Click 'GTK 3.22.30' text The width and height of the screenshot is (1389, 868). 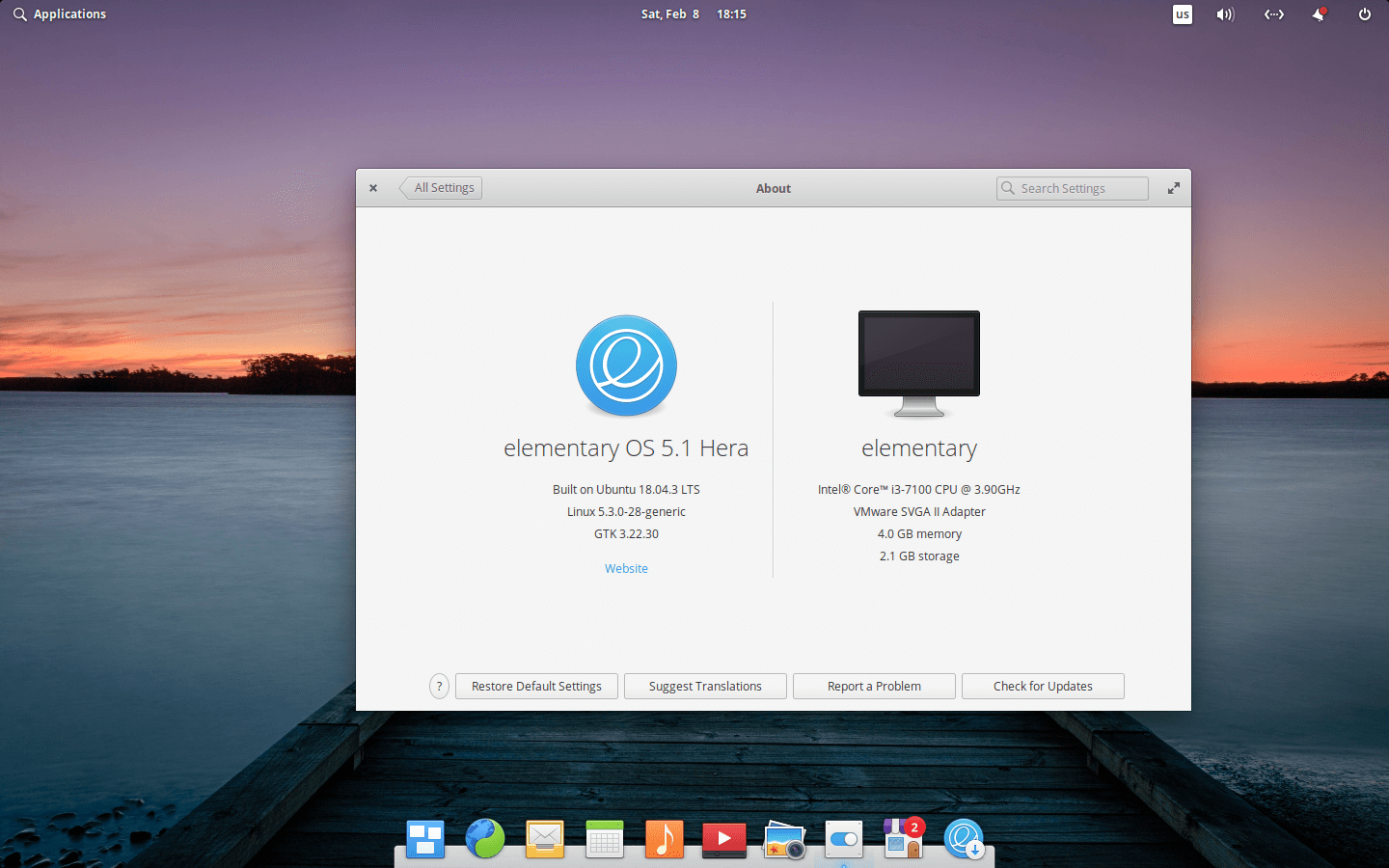[626, 533]
